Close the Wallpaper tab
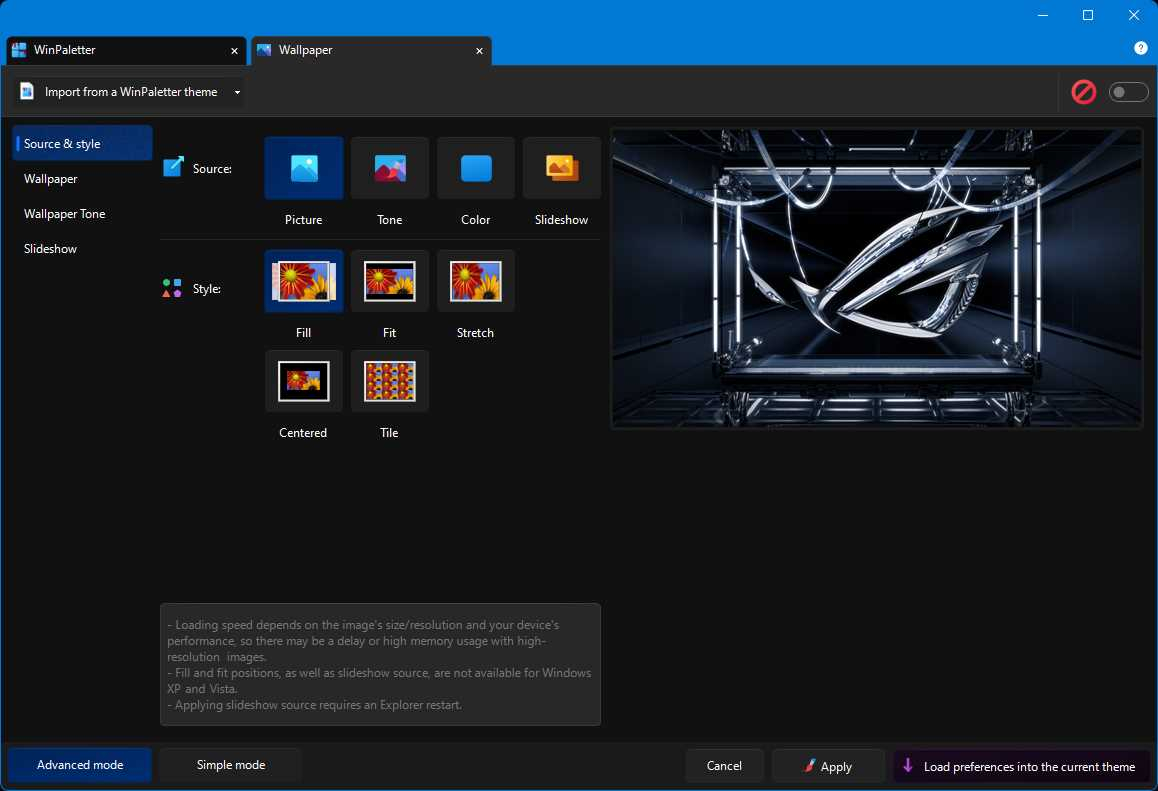 479,51
